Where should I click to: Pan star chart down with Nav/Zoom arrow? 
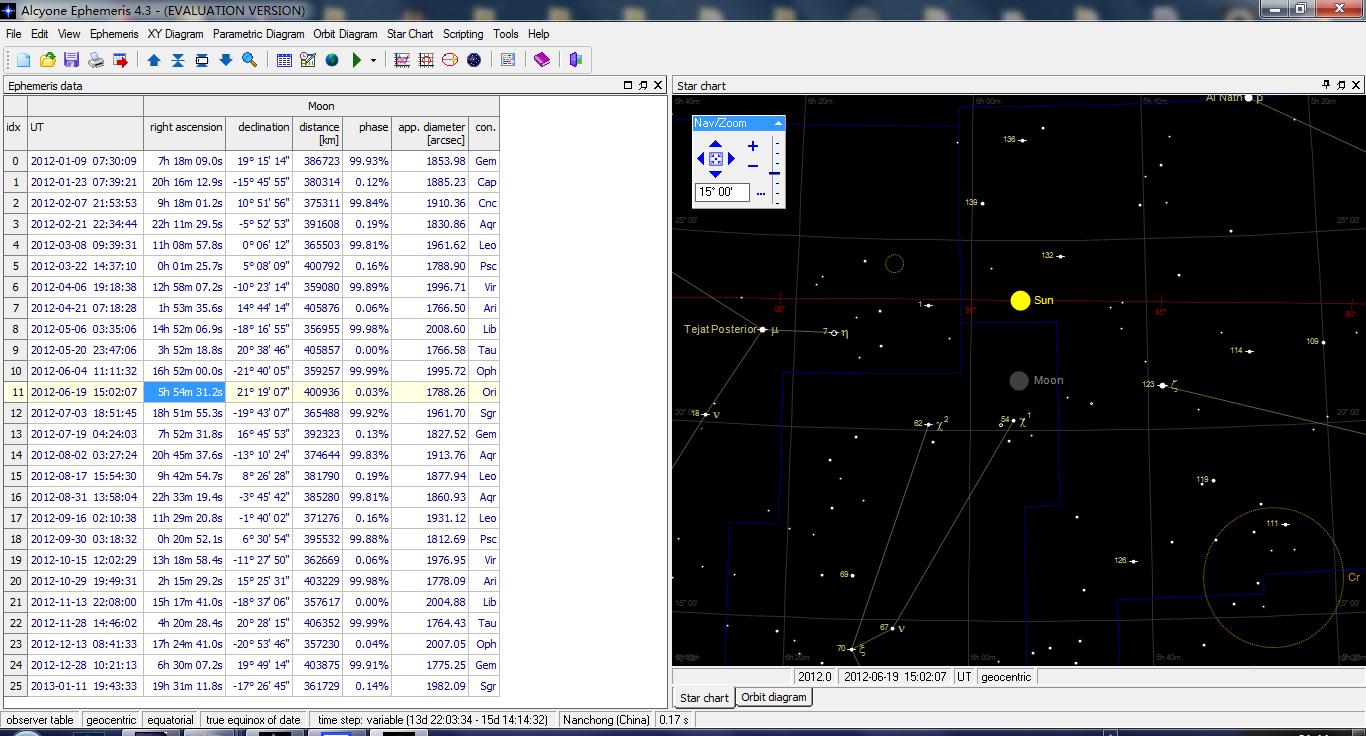click(715, 174)
